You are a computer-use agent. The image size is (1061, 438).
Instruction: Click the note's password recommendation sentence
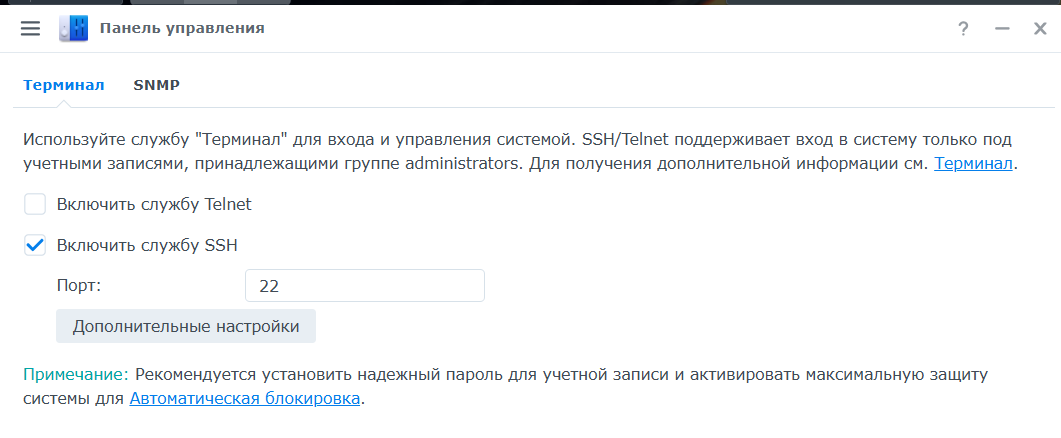(560, 375)
